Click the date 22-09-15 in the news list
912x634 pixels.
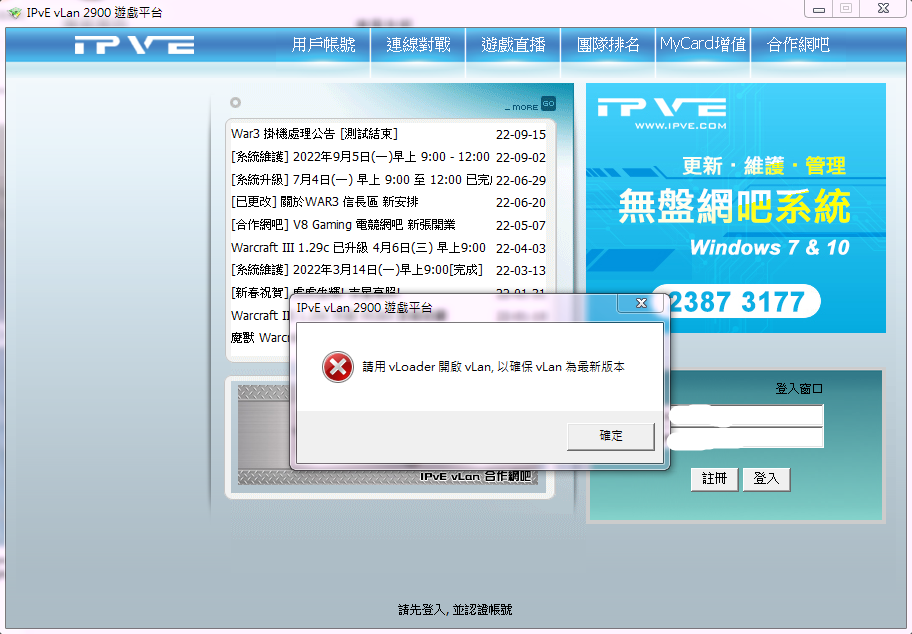pyautogui.click(x=521, y=135)
